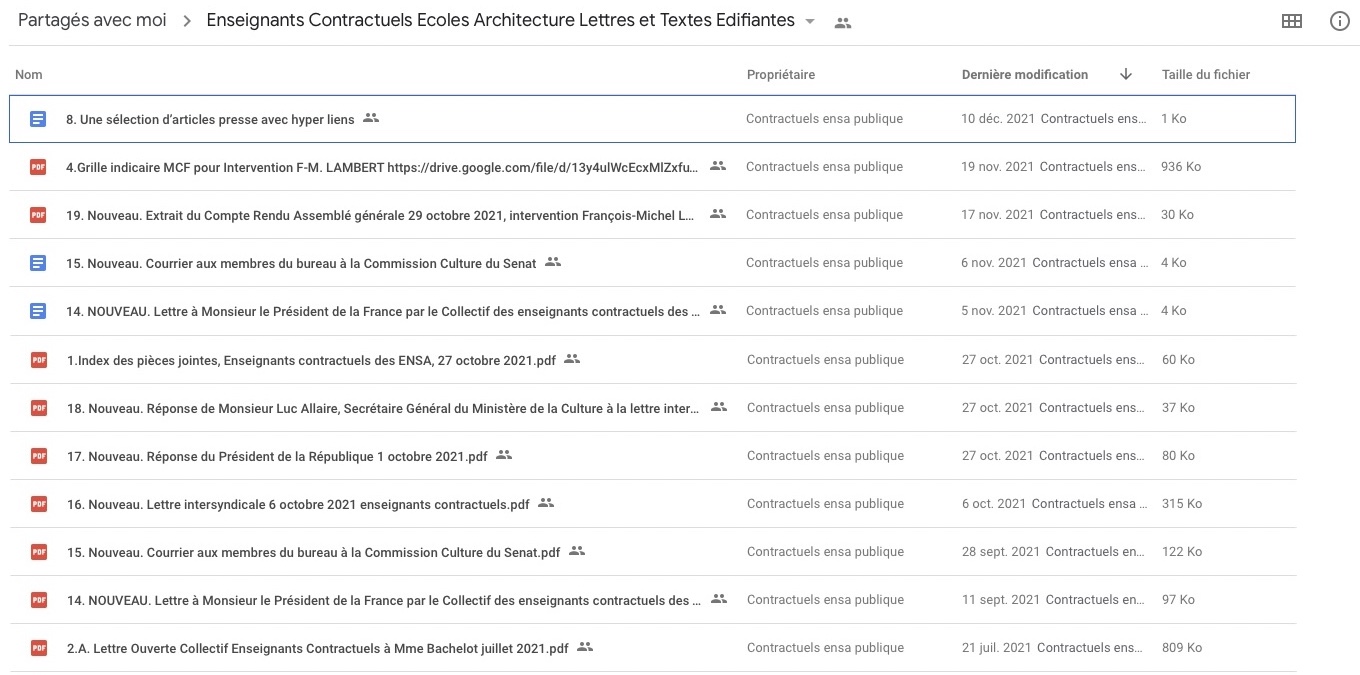This screenshot has width=1360, height=675.
Task: Click the shared people icon beside folder title
Action: (843, 23)
